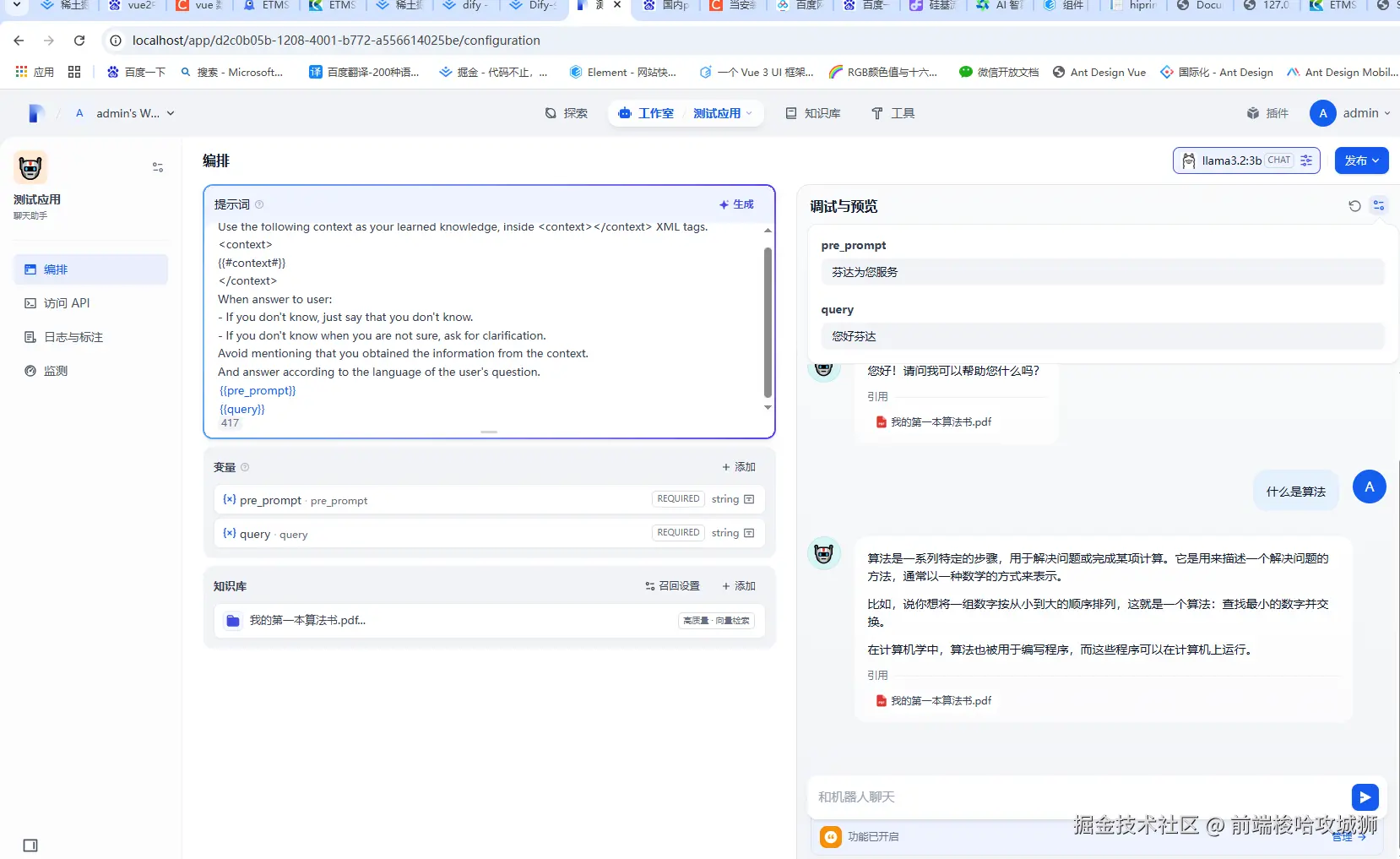Select the query variable row
The image size is (1400, 859).
(x=489, y=534)
